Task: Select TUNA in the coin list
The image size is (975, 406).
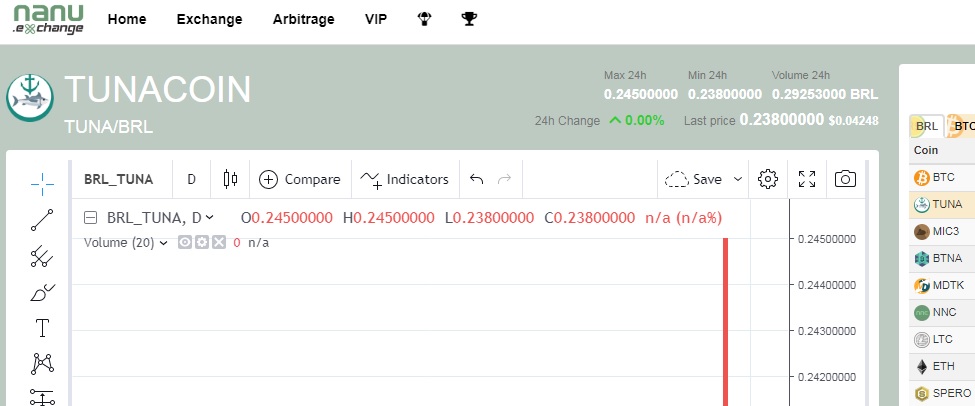Action: point(942,204)
